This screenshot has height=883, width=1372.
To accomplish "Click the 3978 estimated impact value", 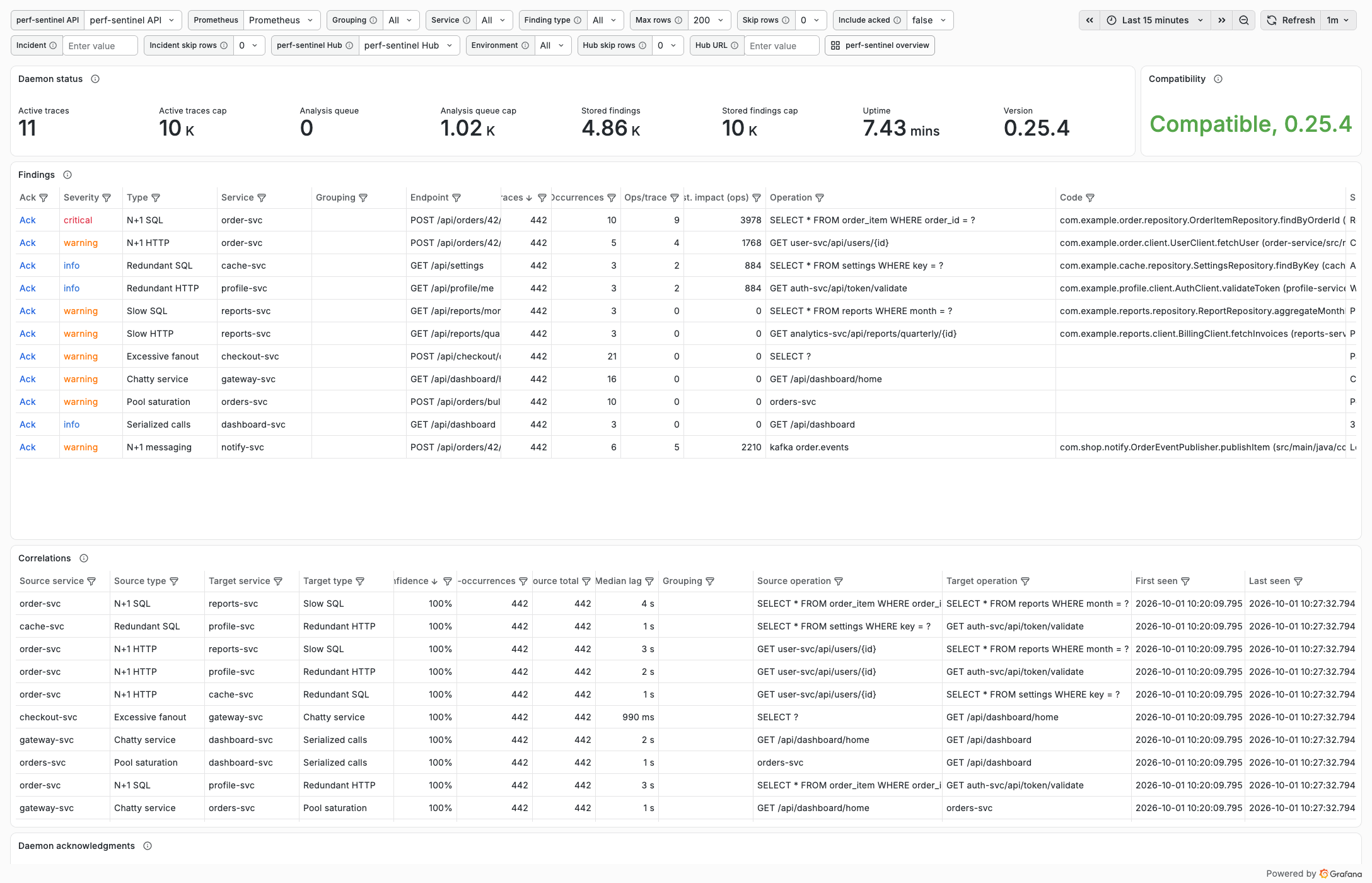I will [x=750, y=220].
